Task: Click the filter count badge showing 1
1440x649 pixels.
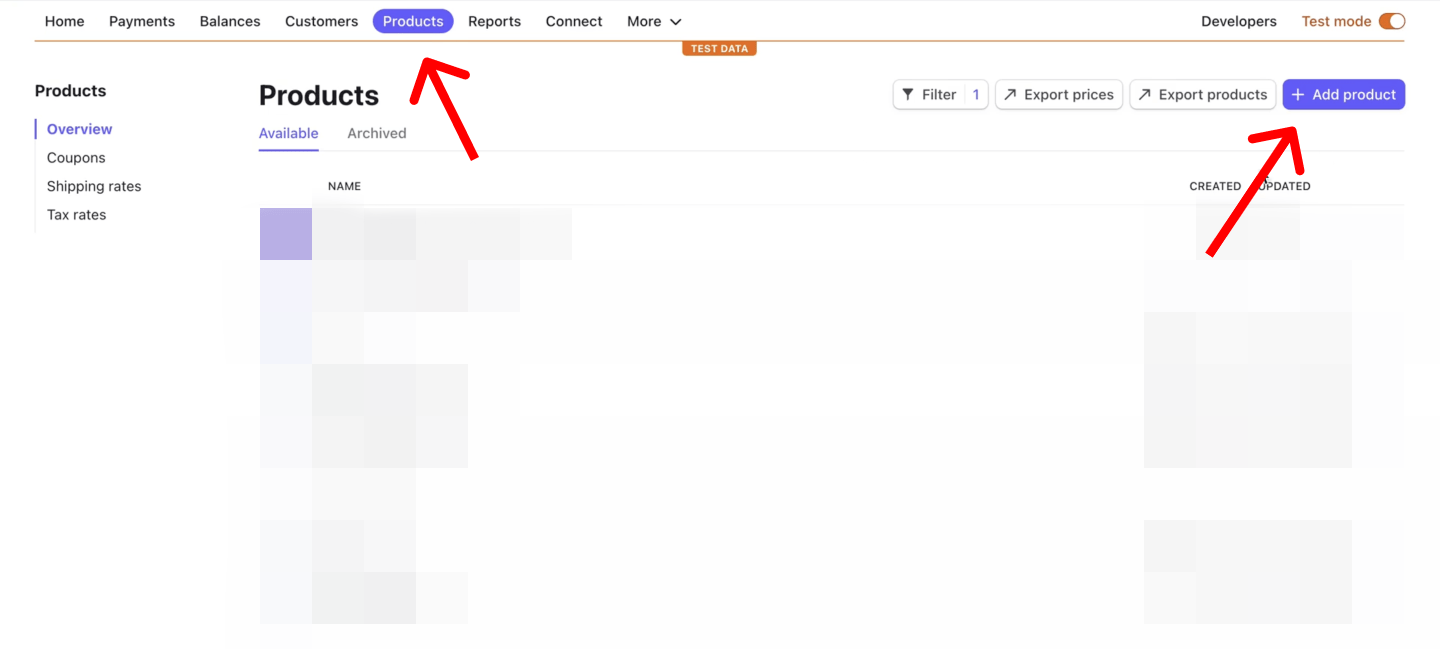Action: pos(975,93)
